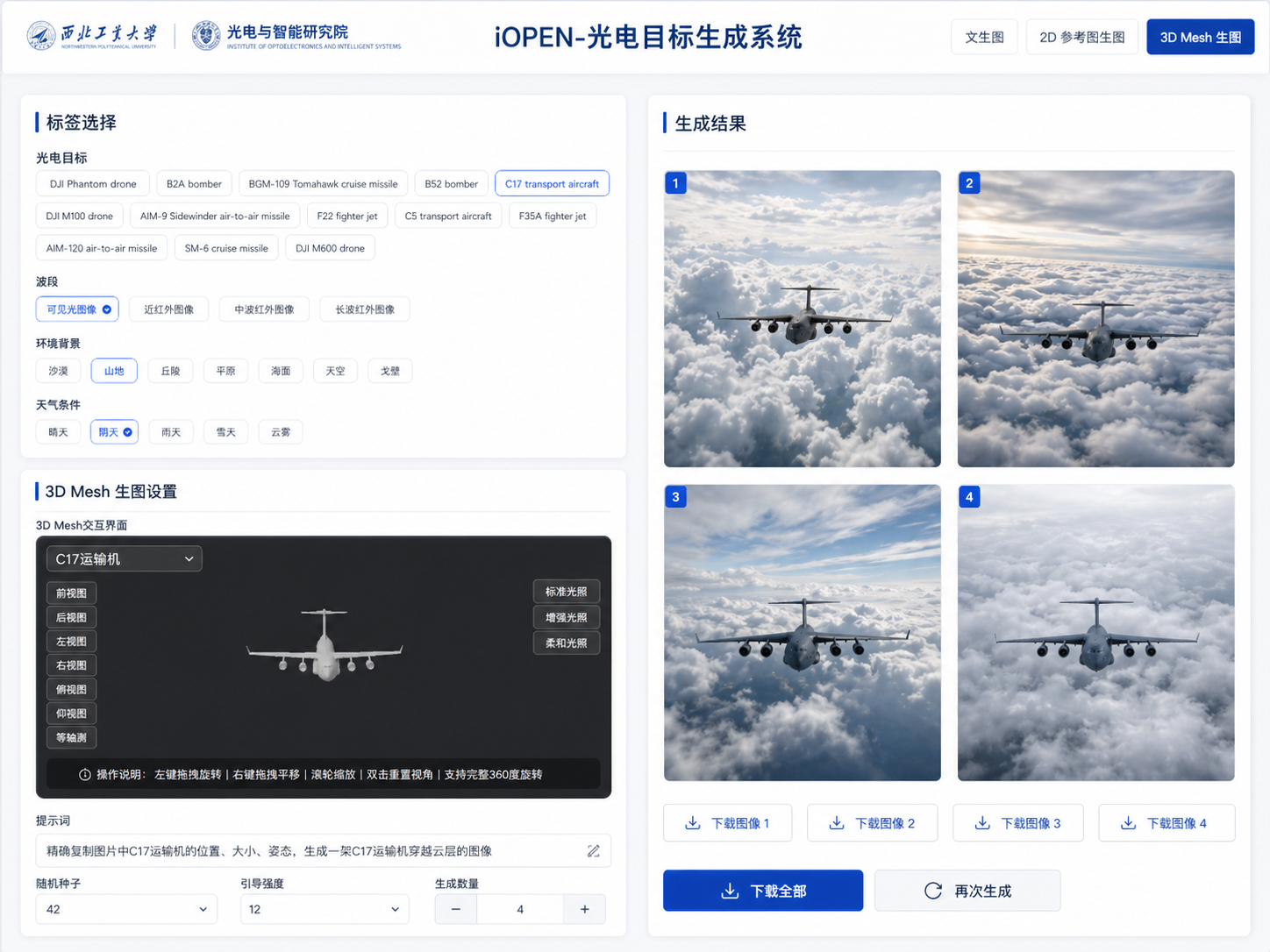This screenshot has width=1270, height=952.
Task: Switch to the 2D 参考图生图 tab
Action: (1082, 37)
